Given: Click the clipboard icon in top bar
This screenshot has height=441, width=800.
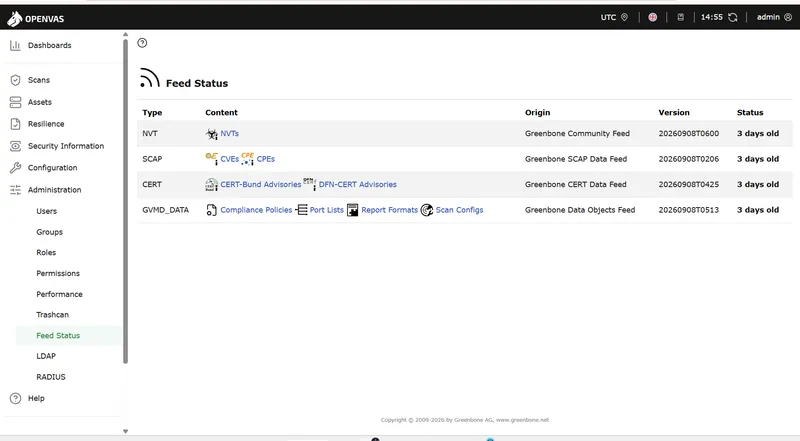Looking at the screenshot, I should coord(681,17).
